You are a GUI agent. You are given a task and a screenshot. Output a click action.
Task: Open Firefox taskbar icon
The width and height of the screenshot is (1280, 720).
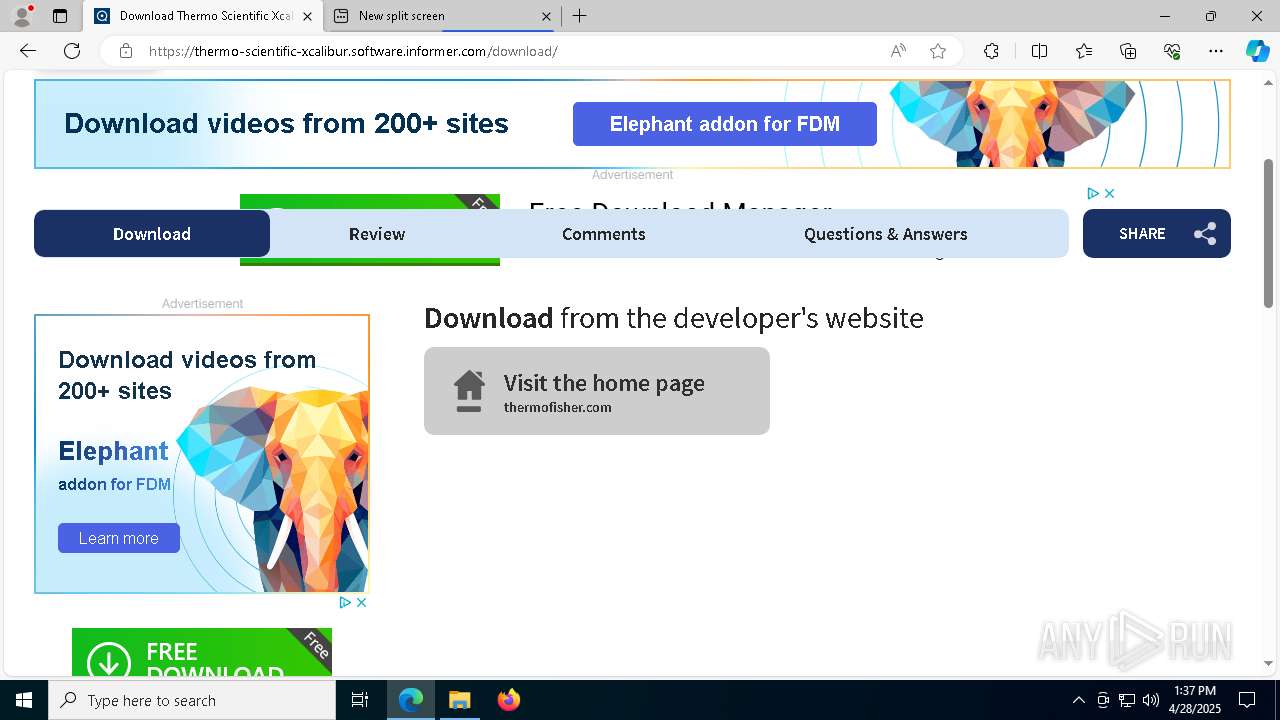point(508,700)
